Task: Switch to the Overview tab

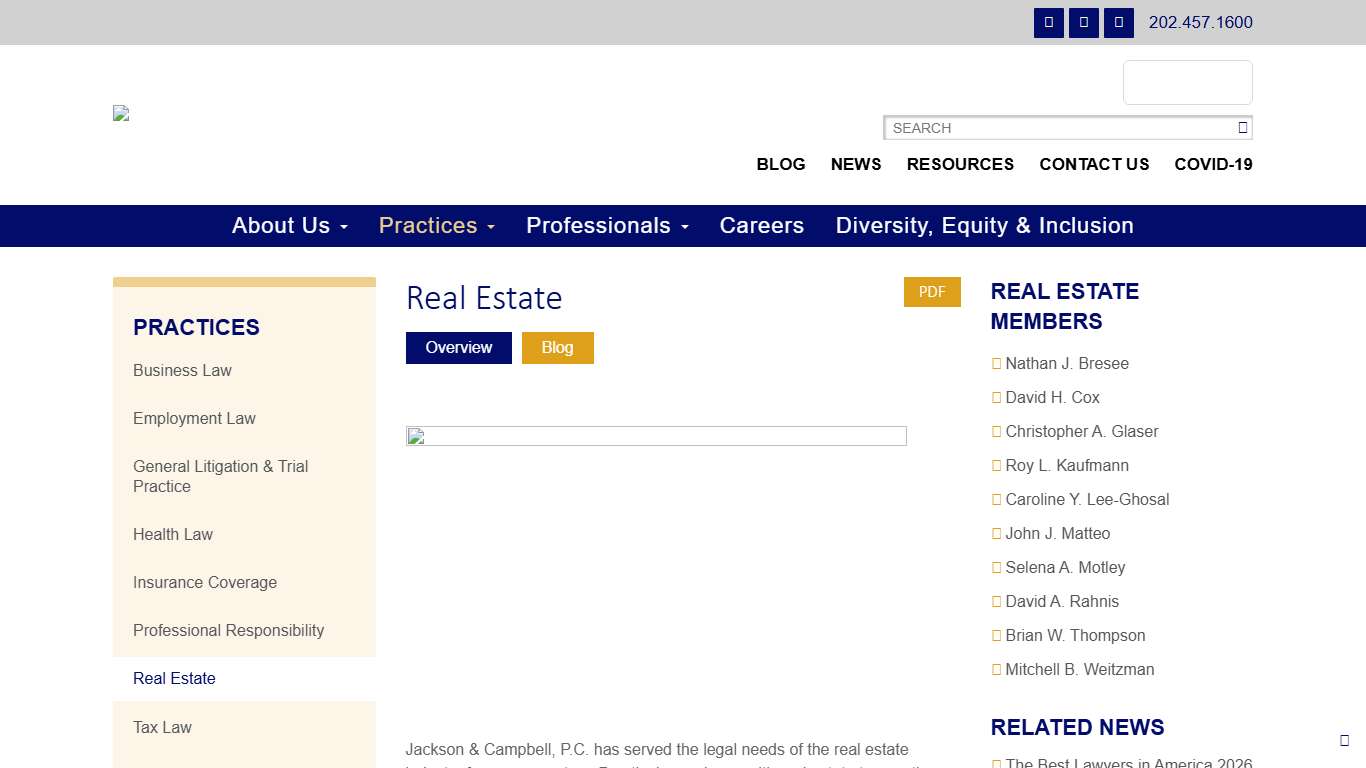Action: (458, 347)
